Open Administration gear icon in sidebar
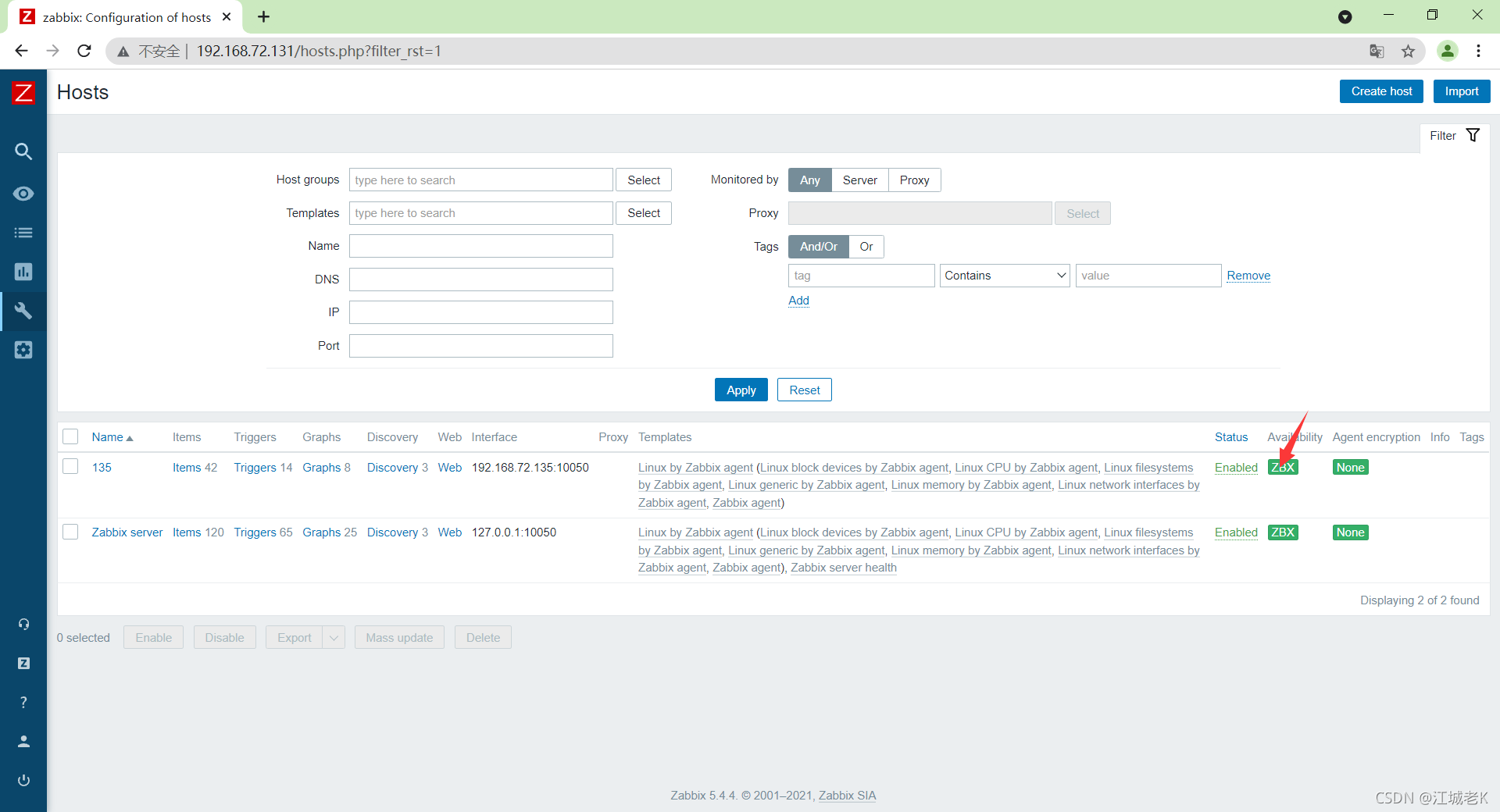 point(23,350)
